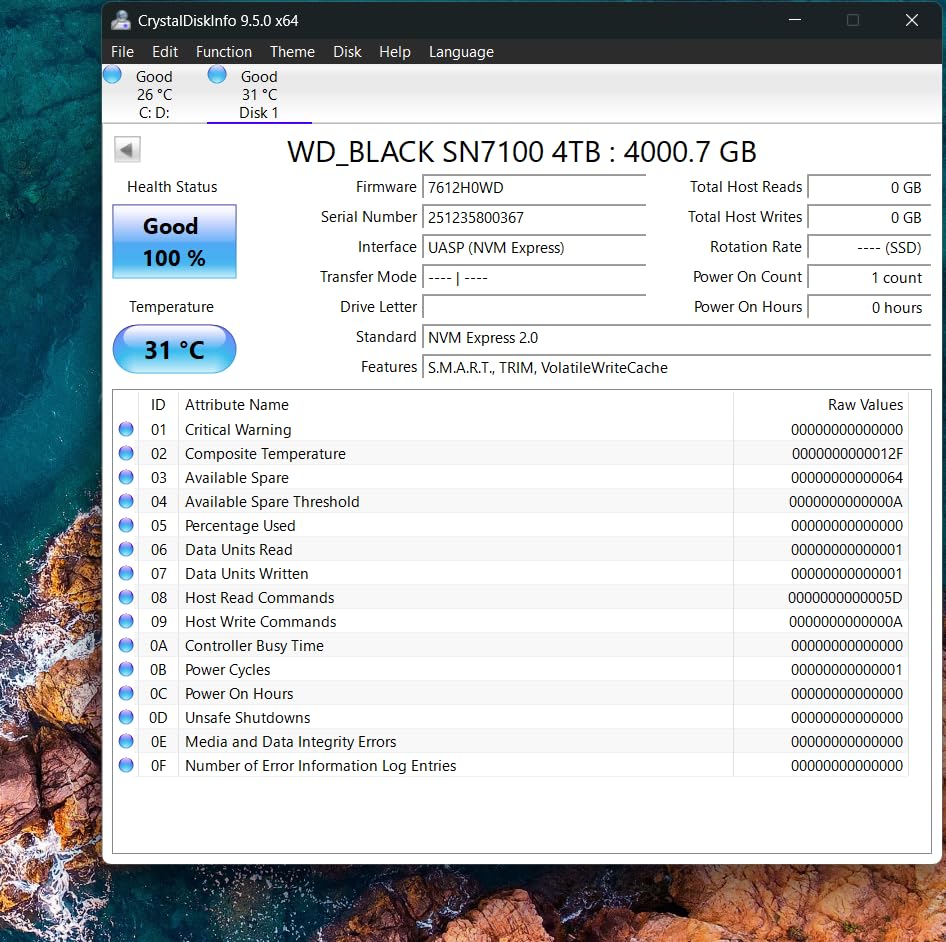The height and width of the screenshot is (942, 946).
Task: Click the 31 °C temperature gauge
Action: point(174,349)
